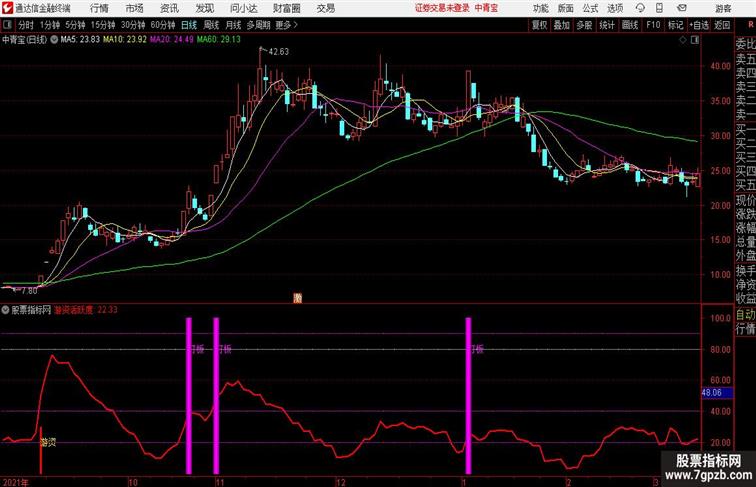Open the mail envelope icon
The width and height of the screenshot is (756, 487).
682,8
